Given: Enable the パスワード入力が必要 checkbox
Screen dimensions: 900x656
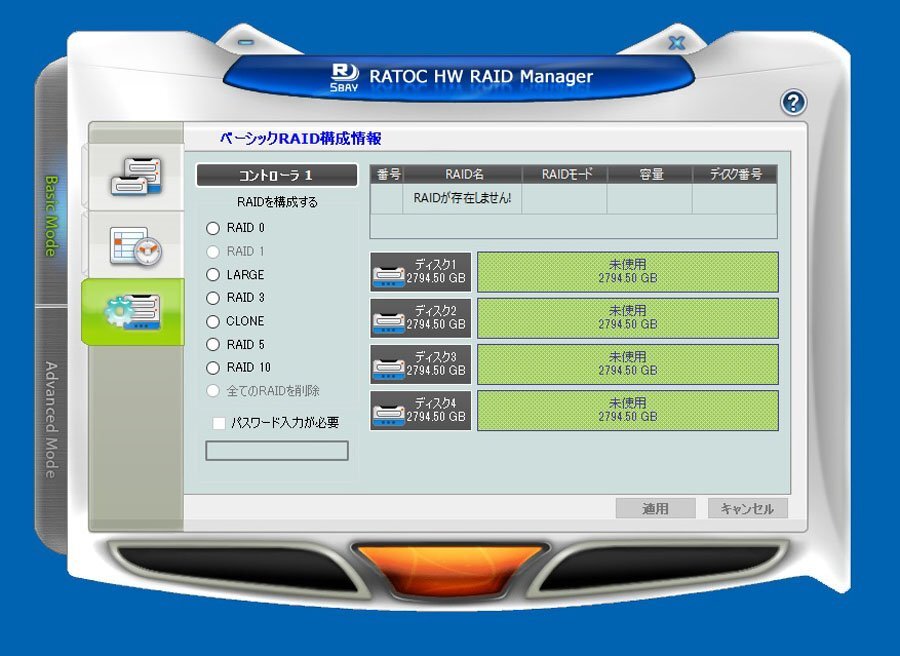Looking at the screenshot, I should click(x=219, y=424).
